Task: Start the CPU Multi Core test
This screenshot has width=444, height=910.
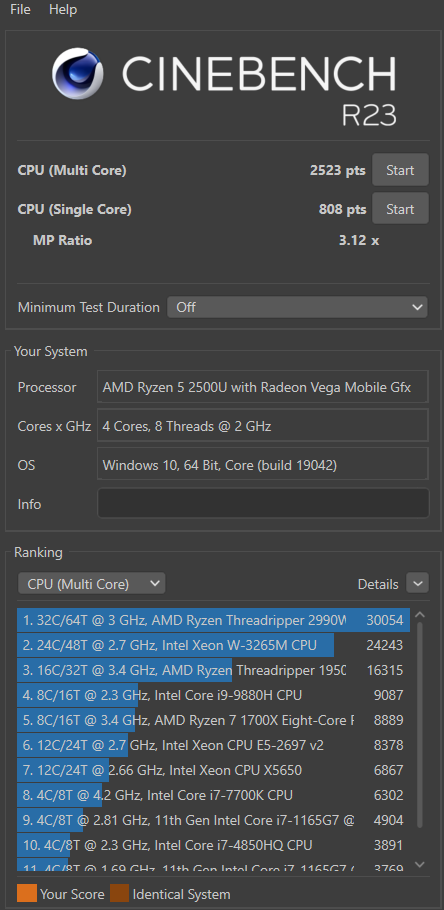Action: tap(400, 170)
